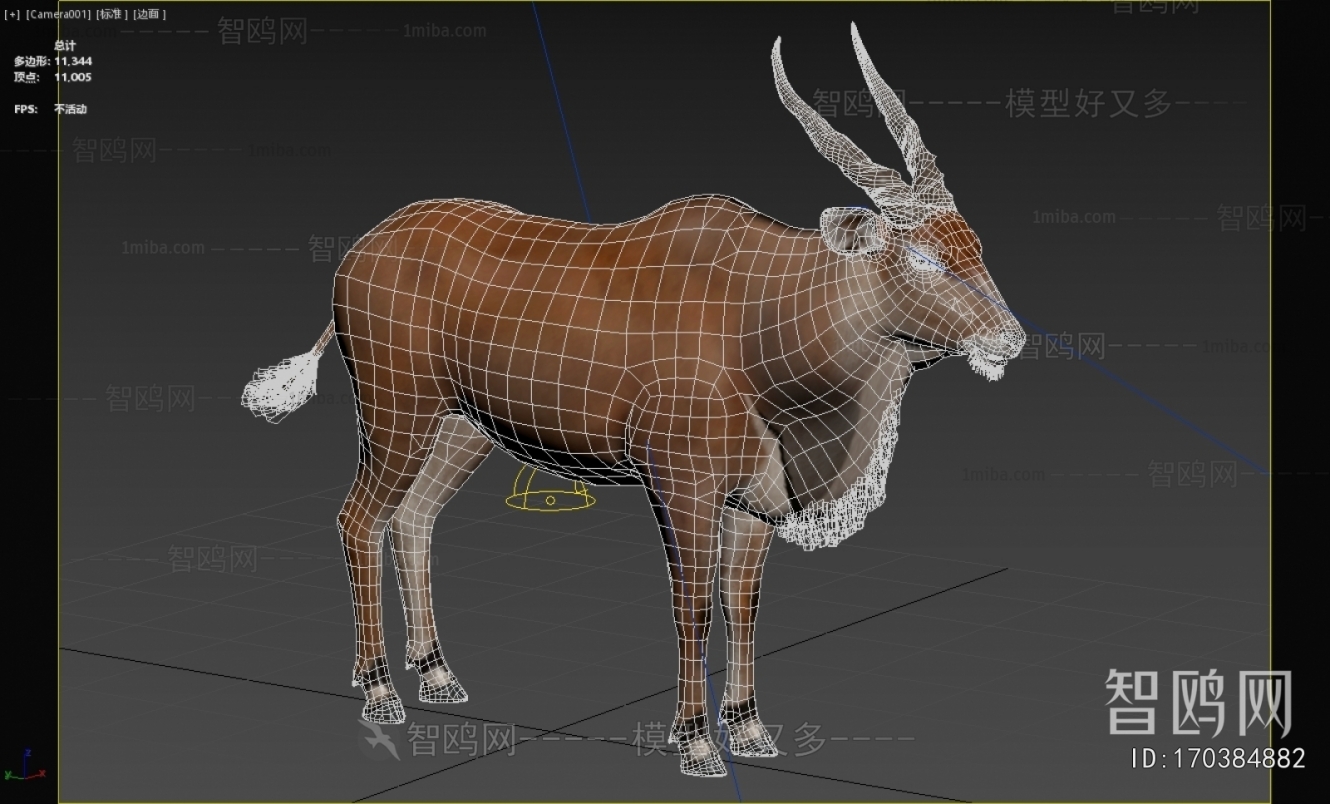Open the [标准] shading style dropdown
The width and height of the screenshot is (1330, 804).
pyautogui.click(x=110, y=14)
